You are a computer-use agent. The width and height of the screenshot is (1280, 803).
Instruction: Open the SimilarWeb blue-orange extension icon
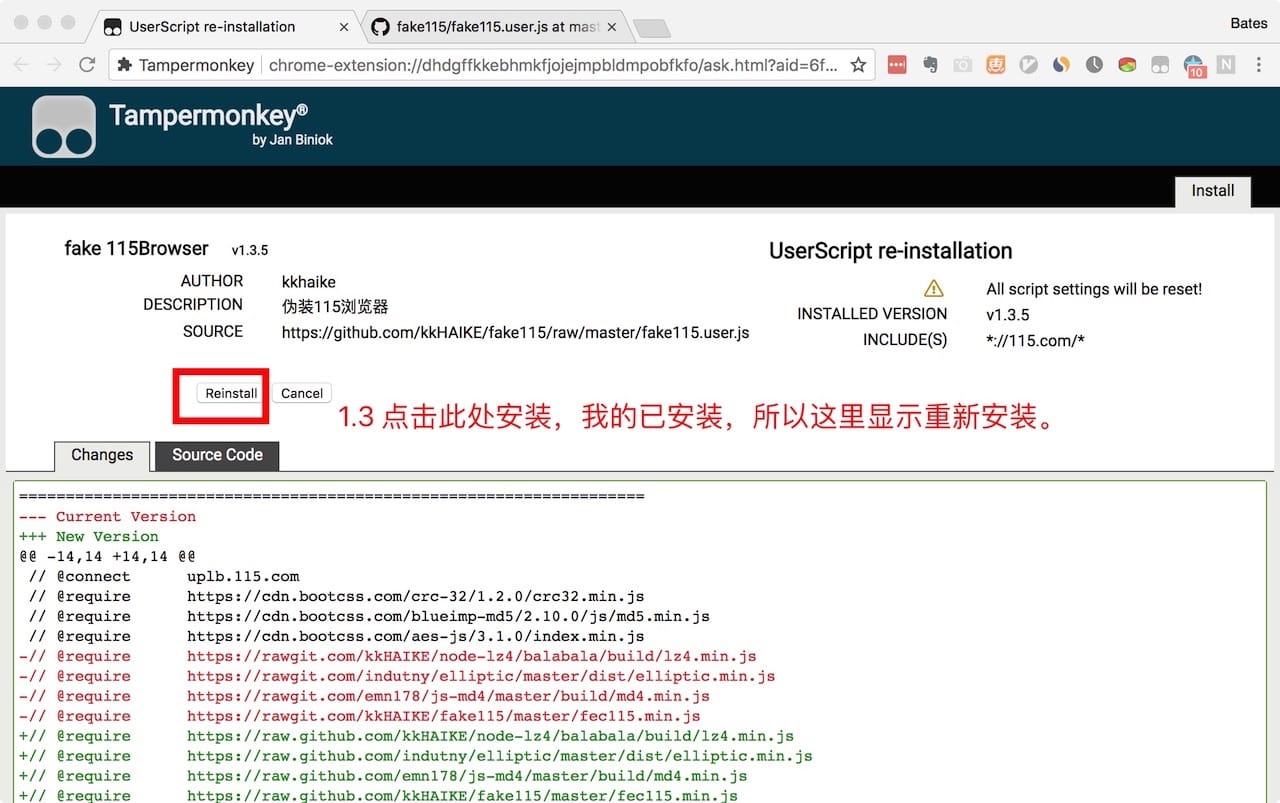pyautogui.click(x=1061, y=65)
